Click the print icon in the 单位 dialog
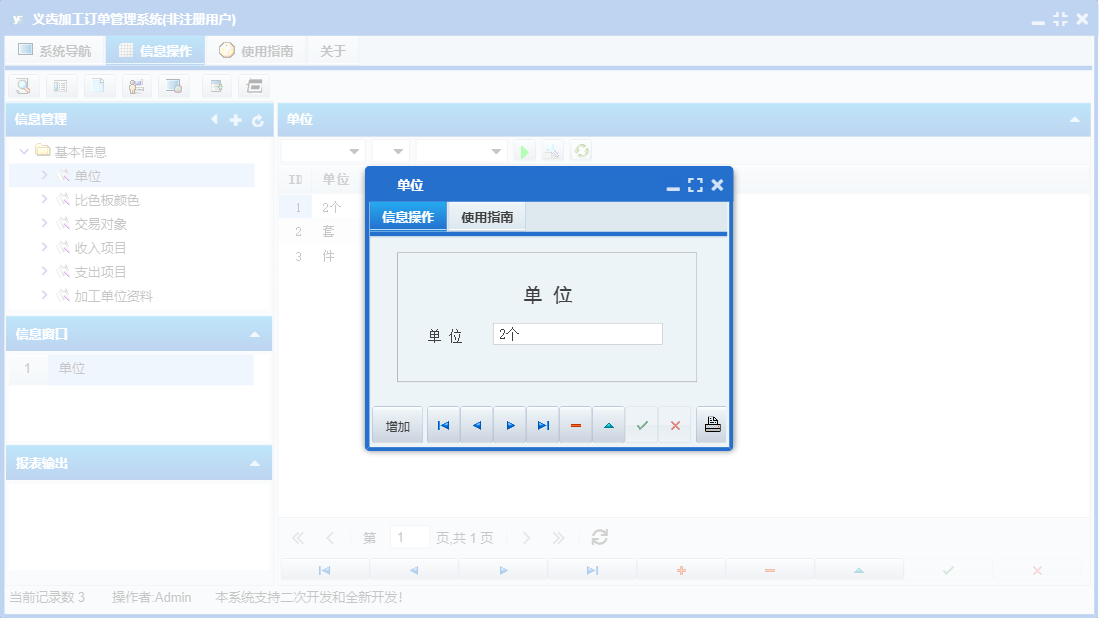 711,424
